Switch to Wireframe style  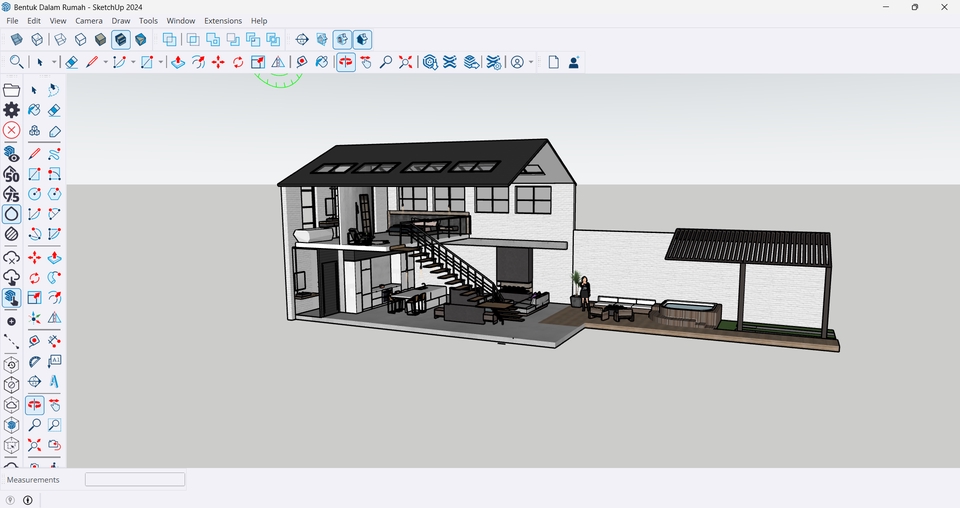(60, 40)
